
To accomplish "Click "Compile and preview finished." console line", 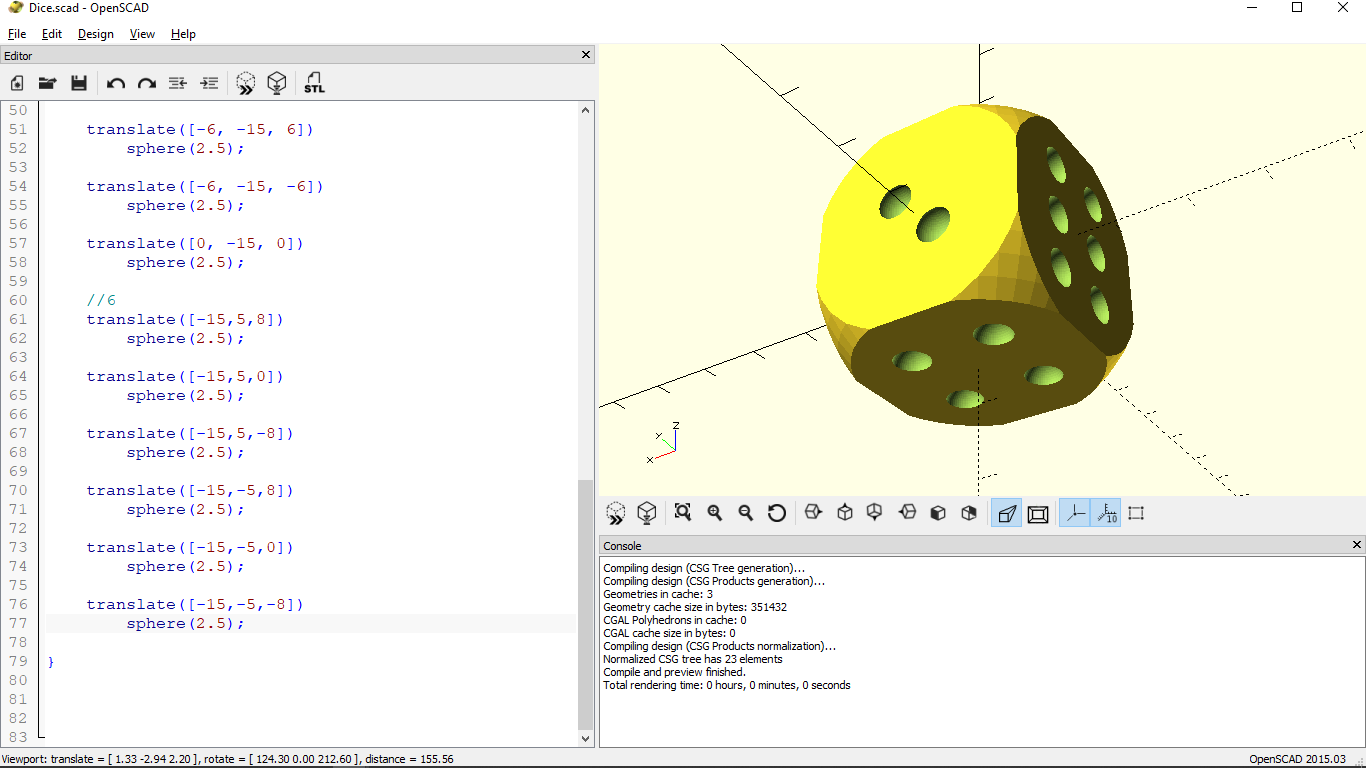I will pyautogui.click(x=674, y=672).
